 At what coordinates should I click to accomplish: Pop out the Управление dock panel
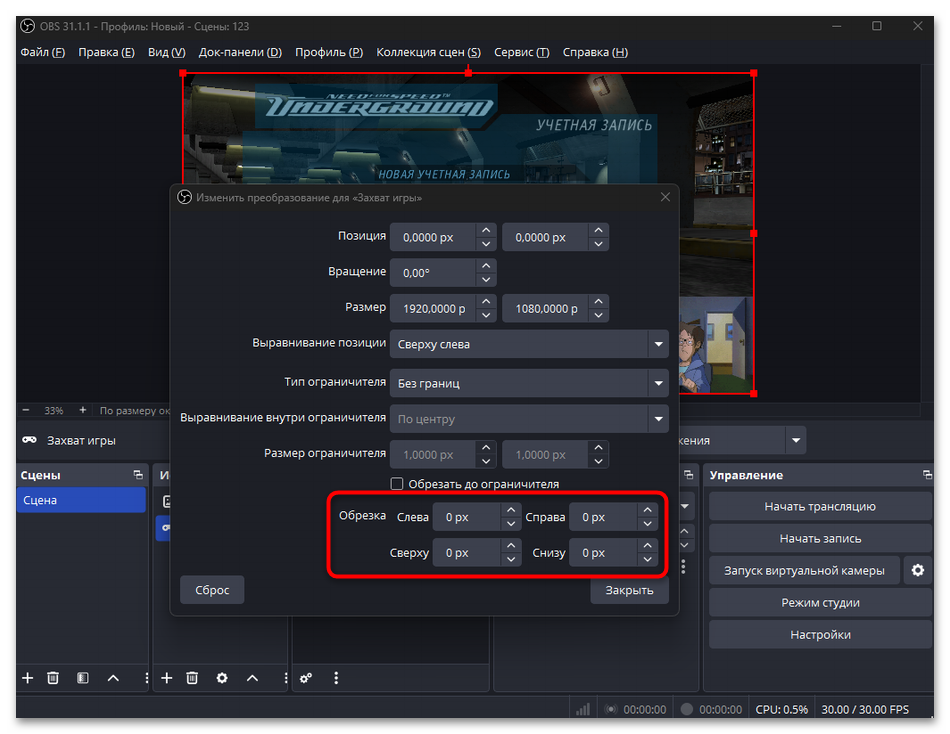927,475
